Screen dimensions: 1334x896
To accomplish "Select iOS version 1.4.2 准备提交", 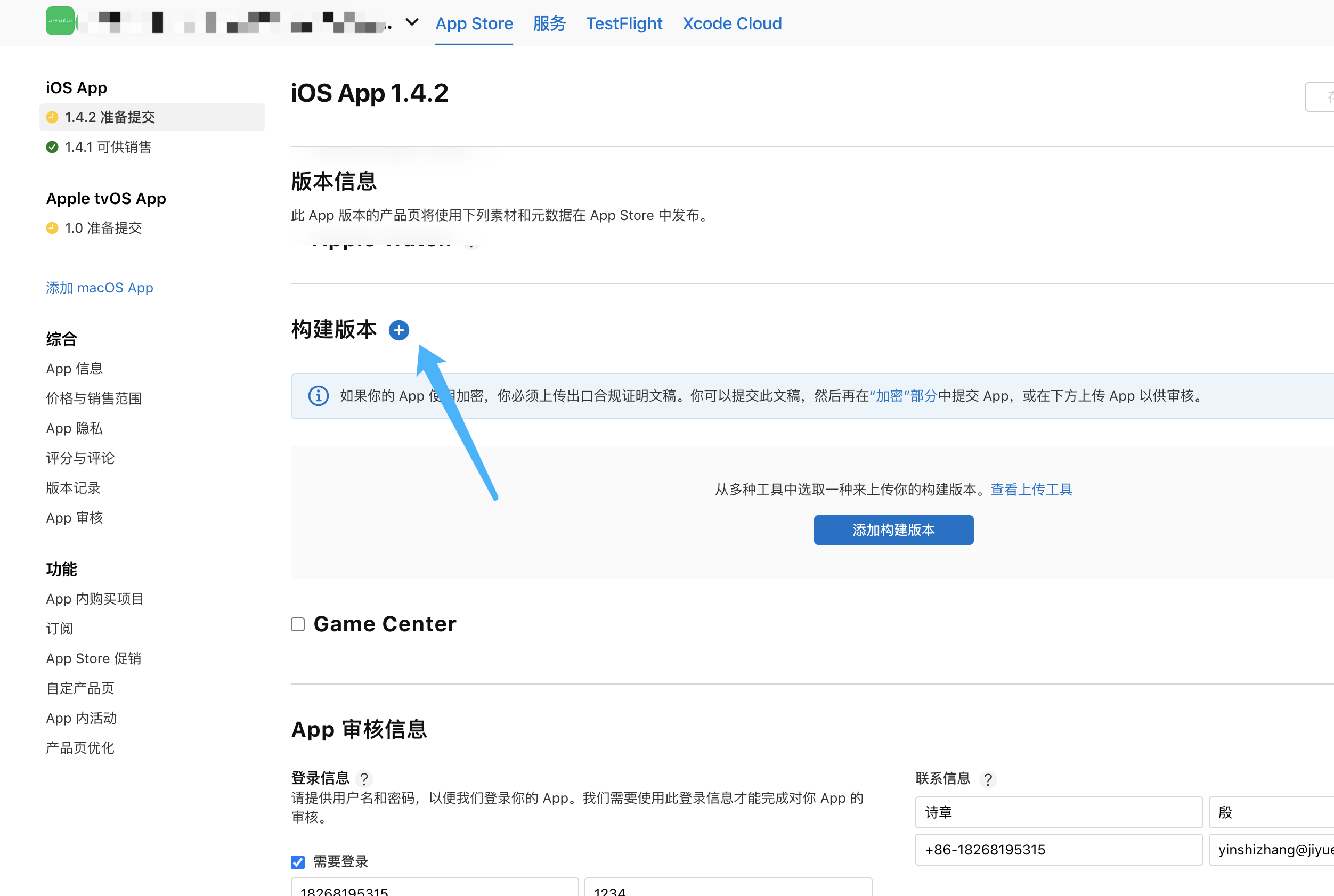I will click(x=152, y=117).
